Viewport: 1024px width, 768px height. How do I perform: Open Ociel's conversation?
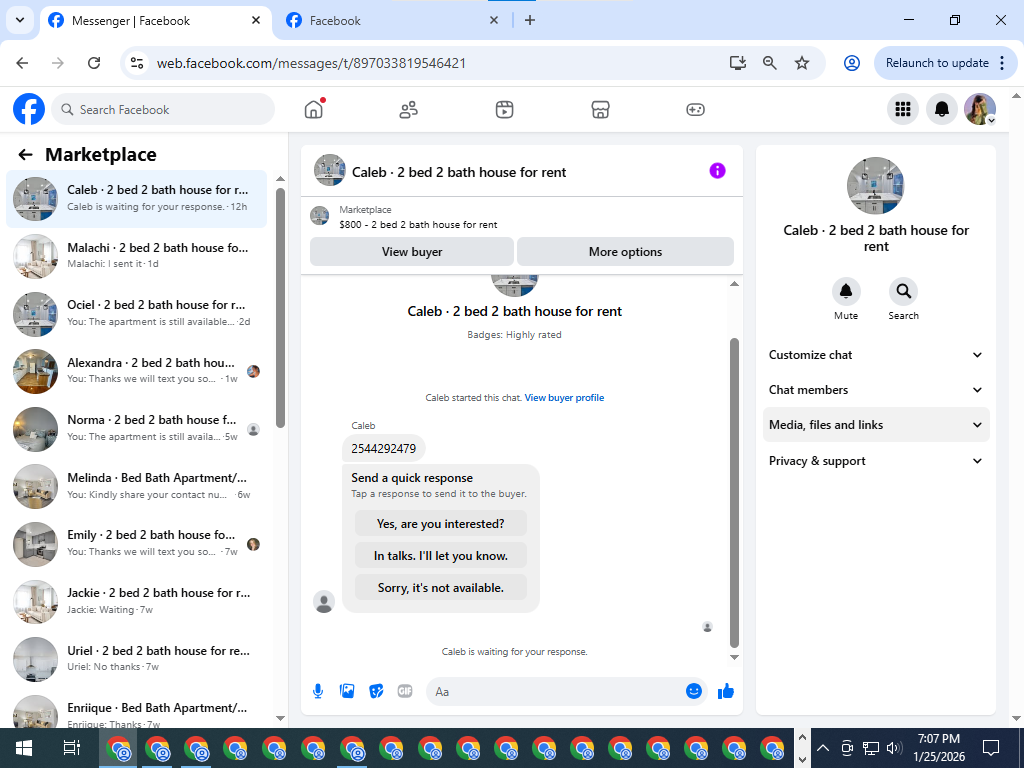coord(136,313)
